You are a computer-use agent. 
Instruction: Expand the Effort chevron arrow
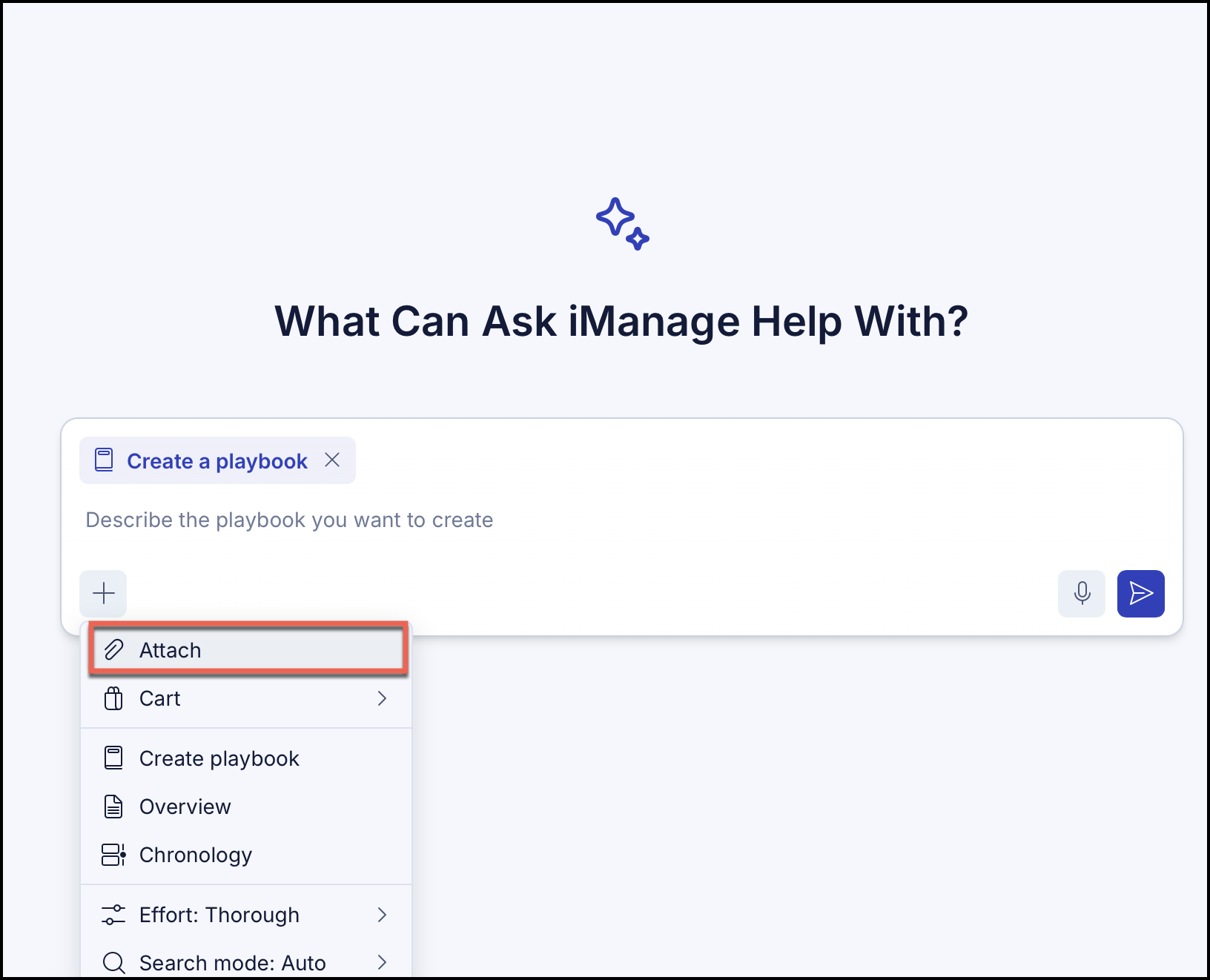tap(382, 915)
